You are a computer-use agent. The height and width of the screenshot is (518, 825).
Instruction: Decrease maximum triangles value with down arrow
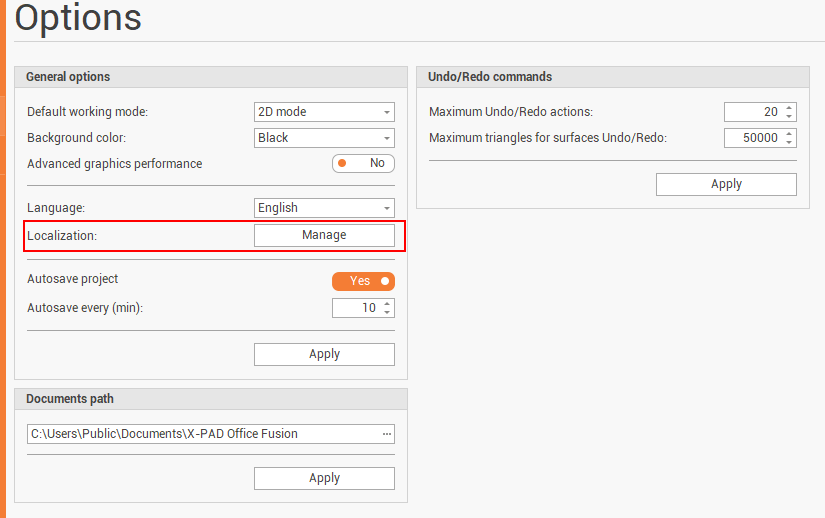point(790,143)
